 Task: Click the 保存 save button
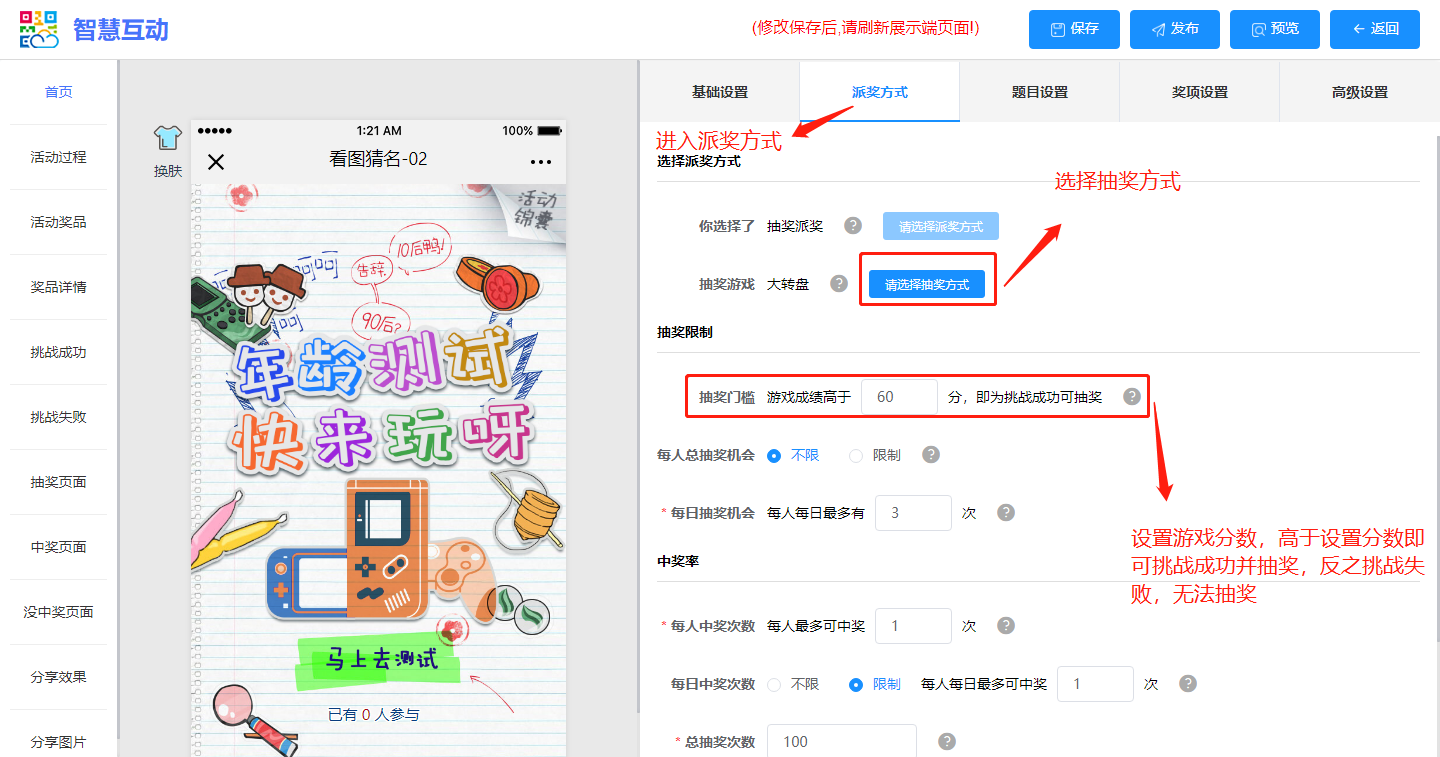1074,29
